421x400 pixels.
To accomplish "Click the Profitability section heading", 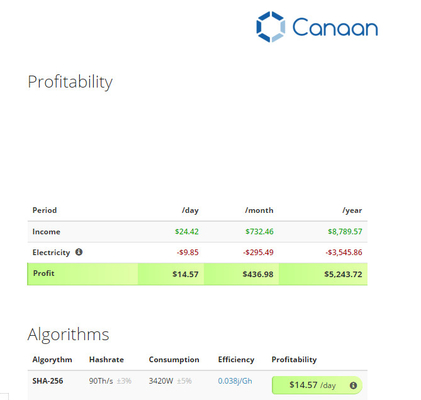I will (x=70, y=82).
